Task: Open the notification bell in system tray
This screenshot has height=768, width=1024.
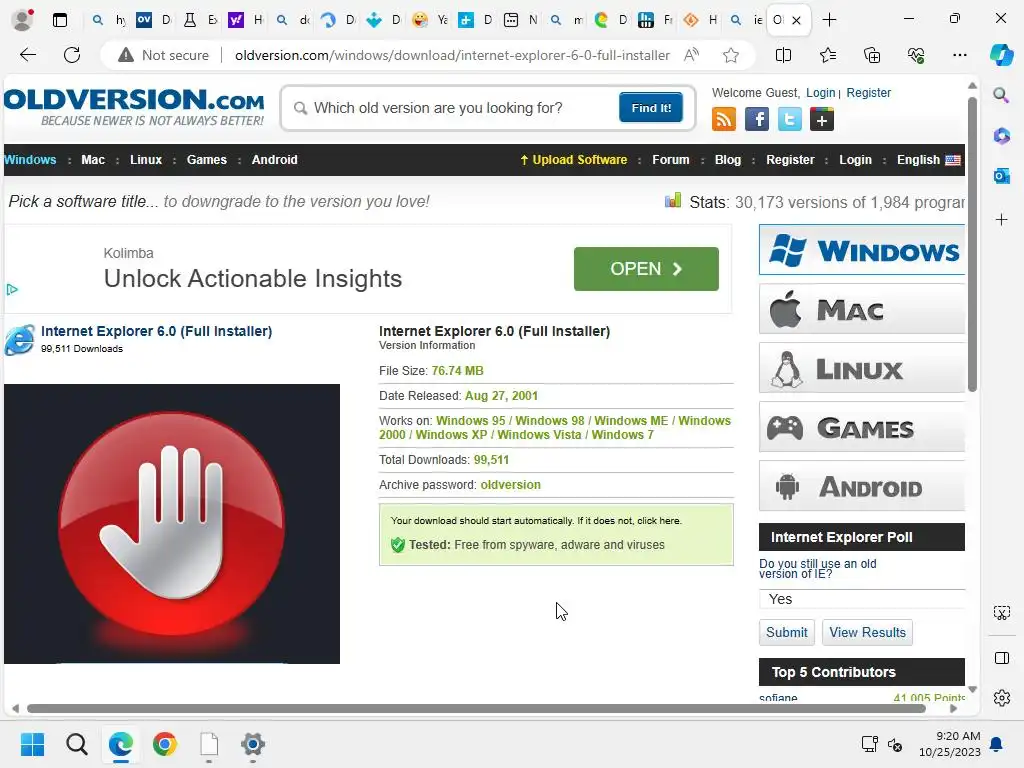Action: click(996, 744)
